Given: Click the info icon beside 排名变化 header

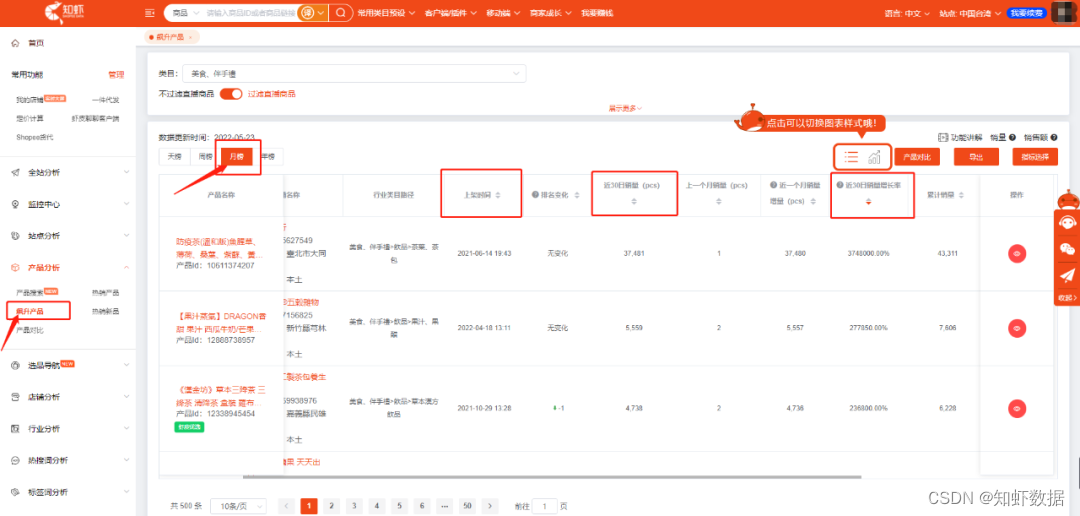Looking at the screenshot, I should click(534, 195).
